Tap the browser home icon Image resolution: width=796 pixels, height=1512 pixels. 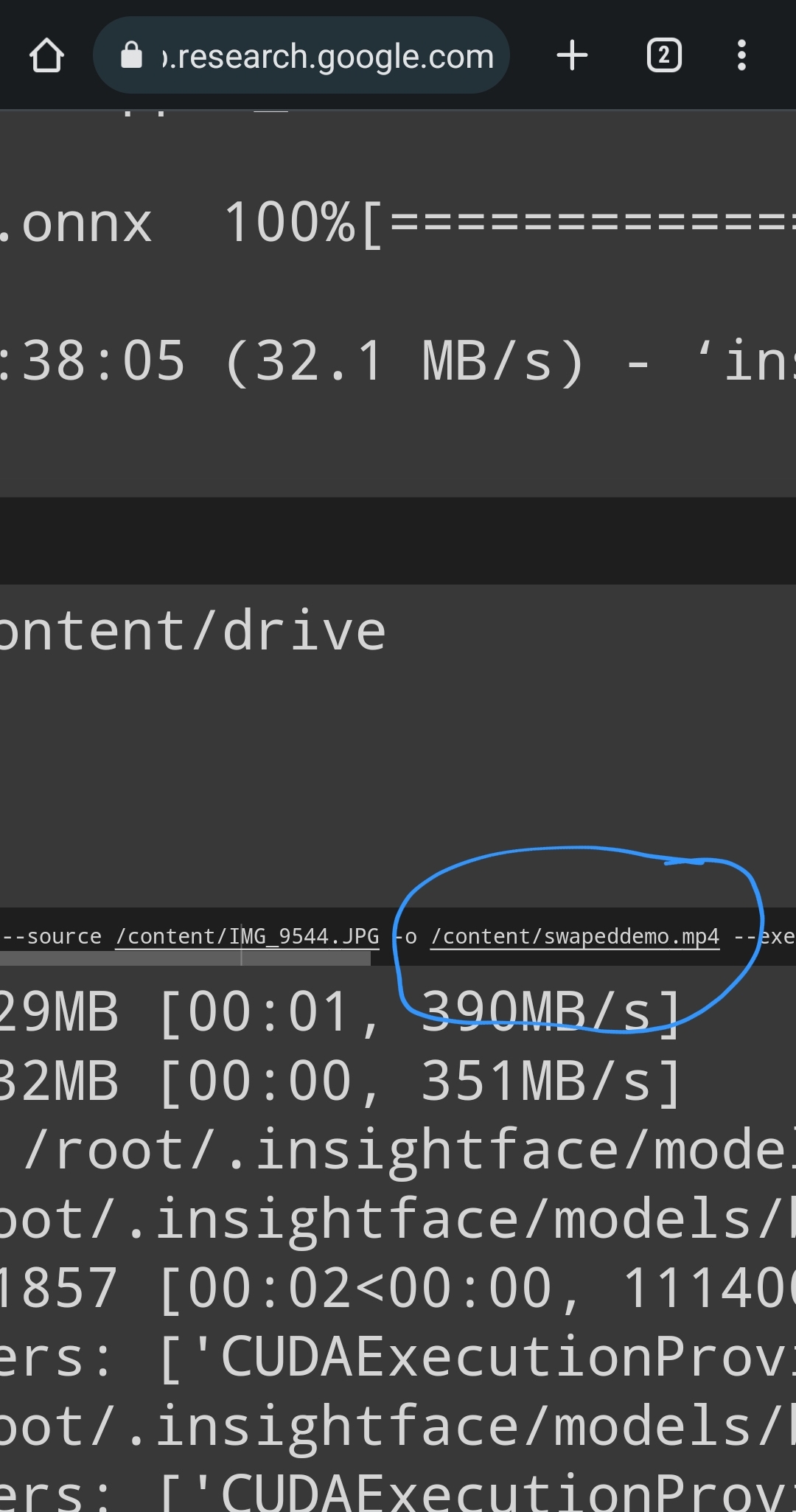coord(46,55)
